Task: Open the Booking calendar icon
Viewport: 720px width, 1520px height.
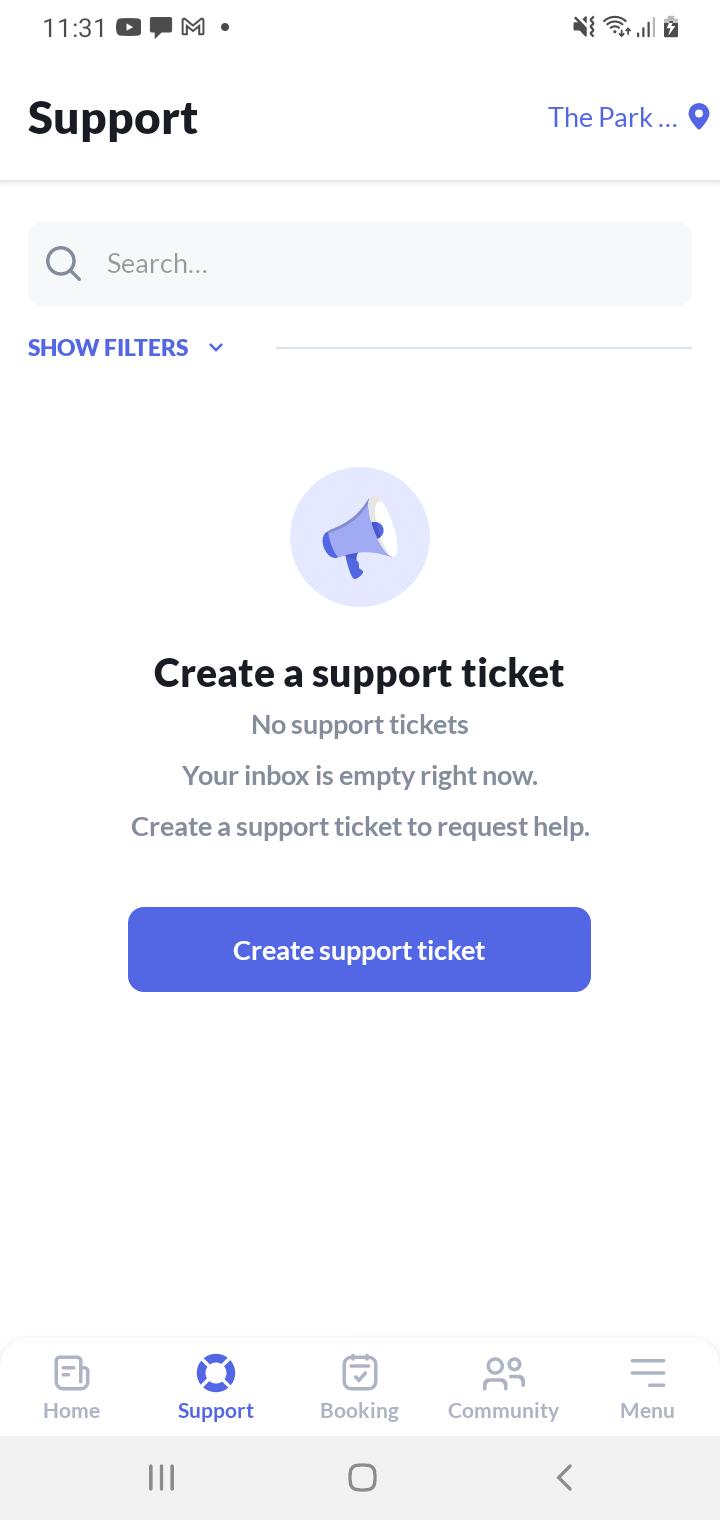Action: 359,1372
